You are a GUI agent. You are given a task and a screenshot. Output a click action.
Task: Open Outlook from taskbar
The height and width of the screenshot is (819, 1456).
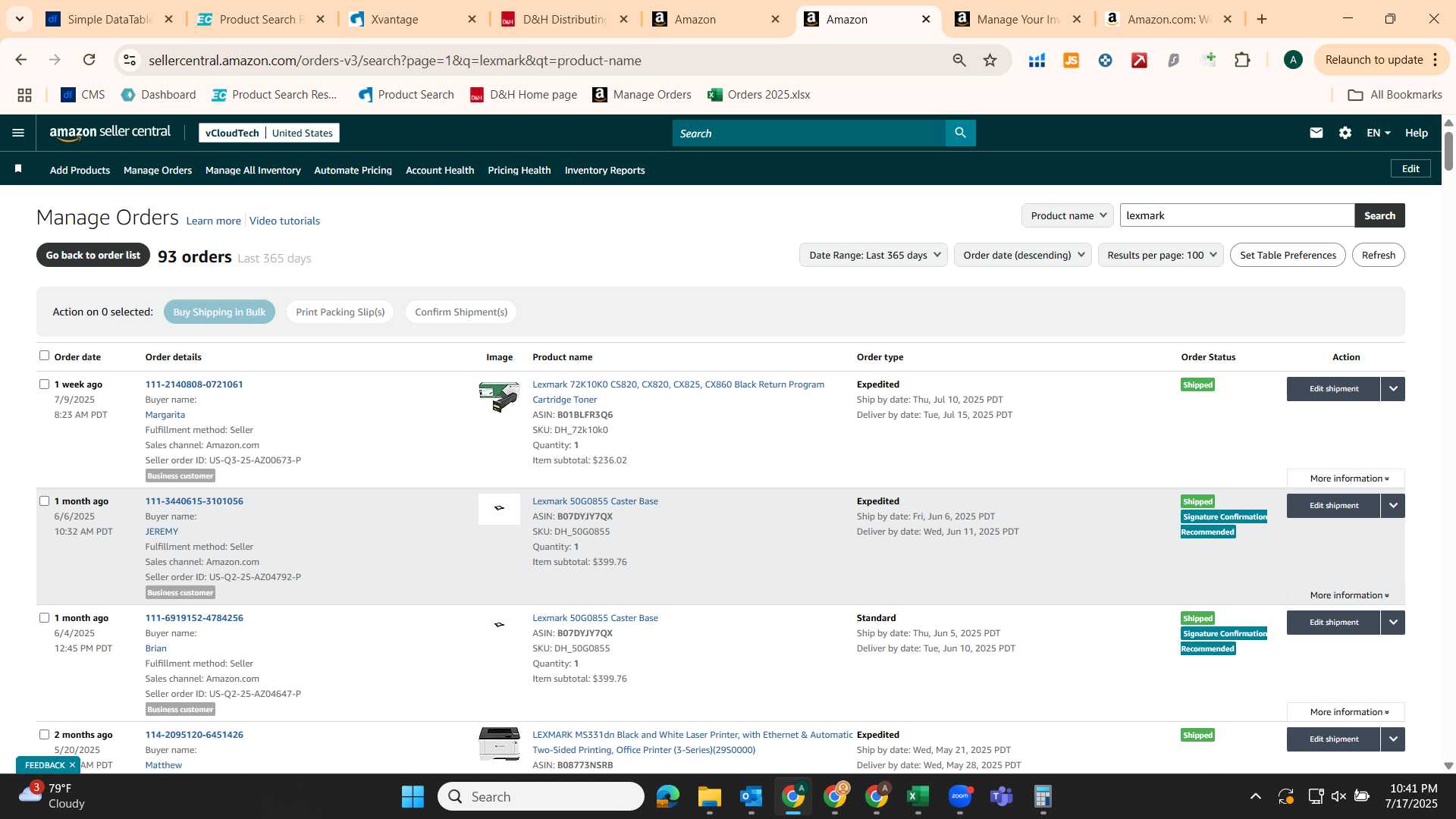pyautogui.click(x=752, y=796)
